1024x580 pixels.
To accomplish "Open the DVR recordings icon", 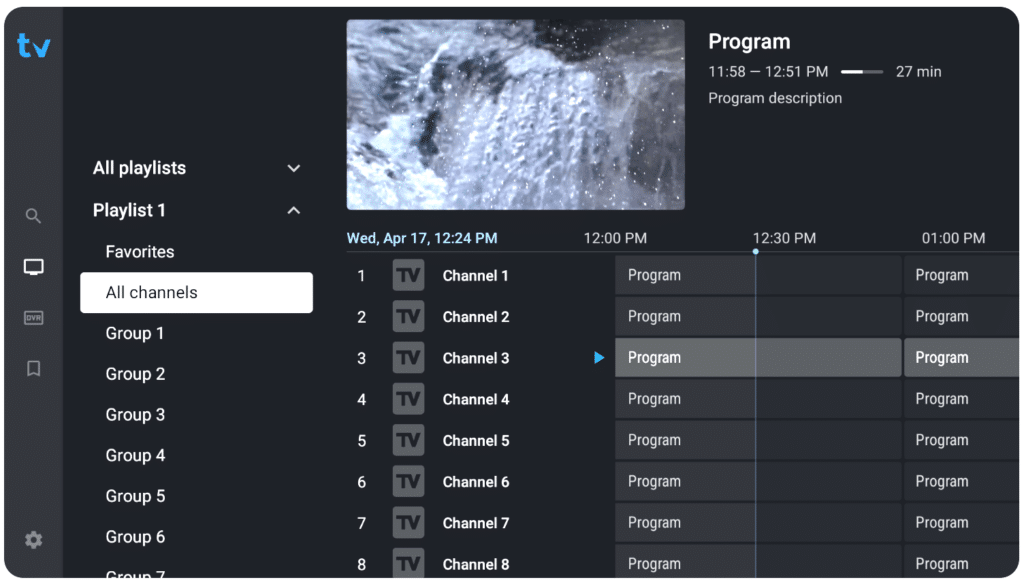I will [33, 317].
